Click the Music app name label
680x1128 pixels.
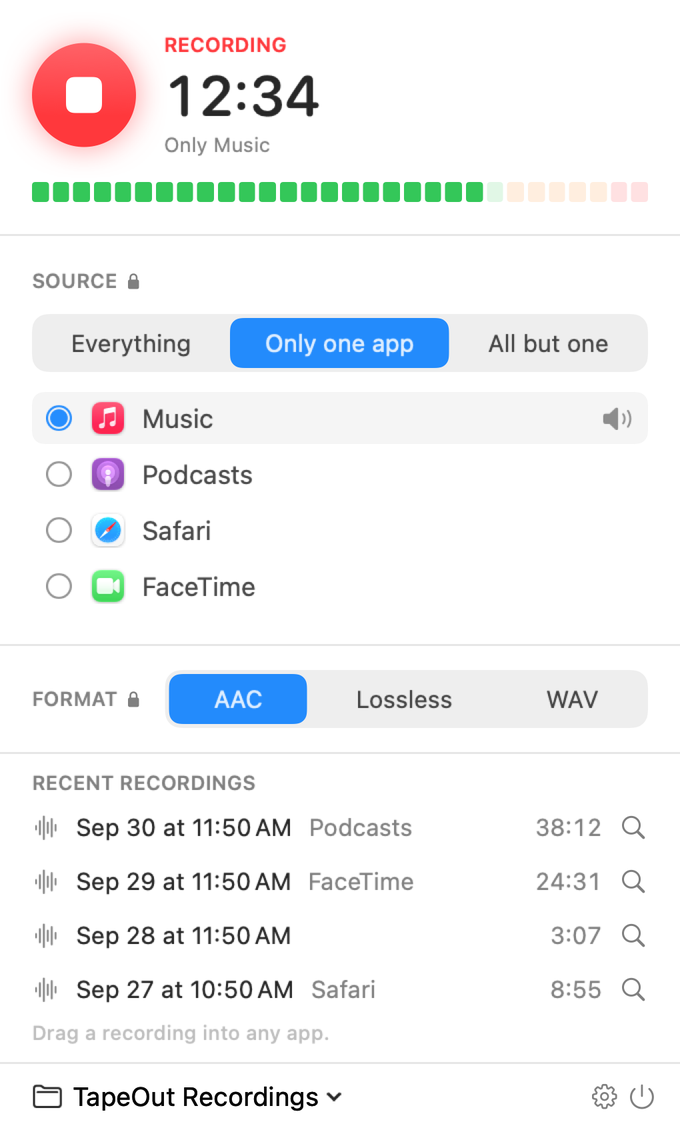click(177, 419)
